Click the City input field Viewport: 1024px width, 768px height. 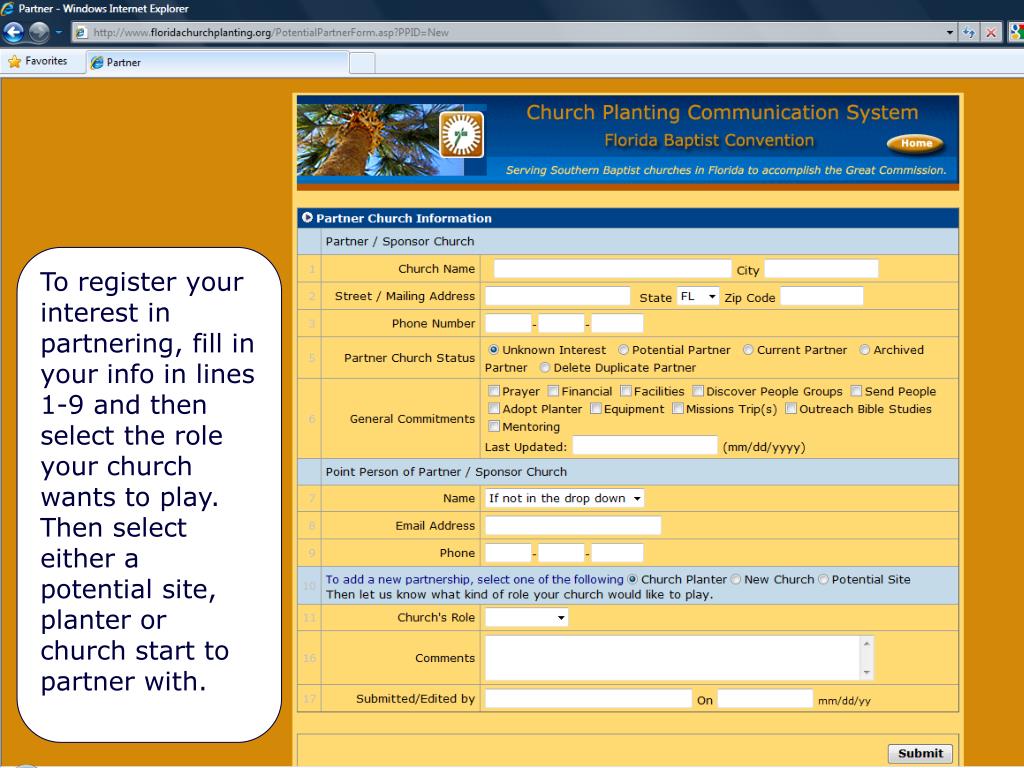click(x=821, y=268)
